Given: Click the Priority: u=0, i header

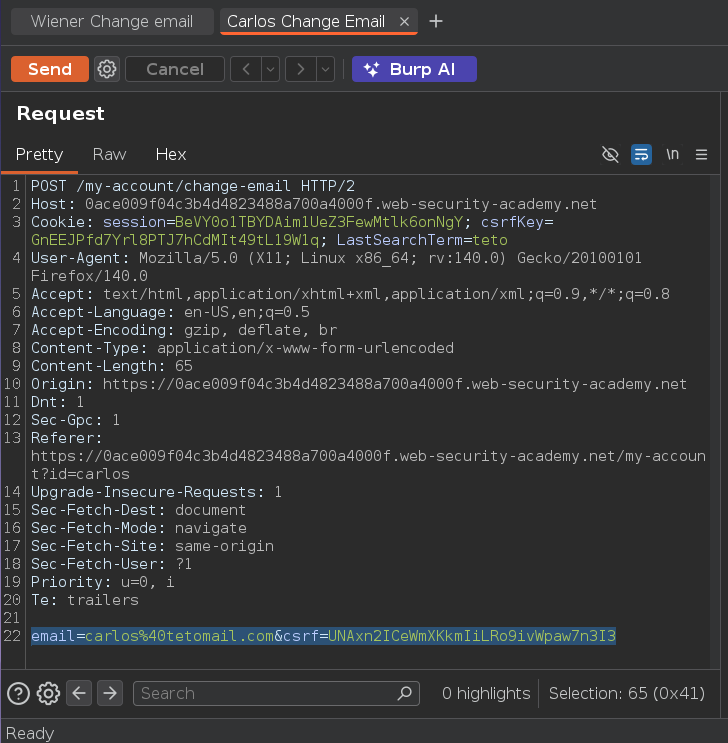Looking at the screenshot, I should point(102,582).
